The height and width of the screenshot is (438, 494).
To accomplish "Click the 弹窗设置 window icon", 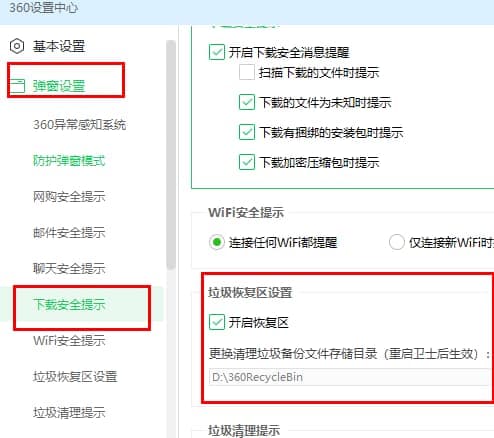I will 17,86.
